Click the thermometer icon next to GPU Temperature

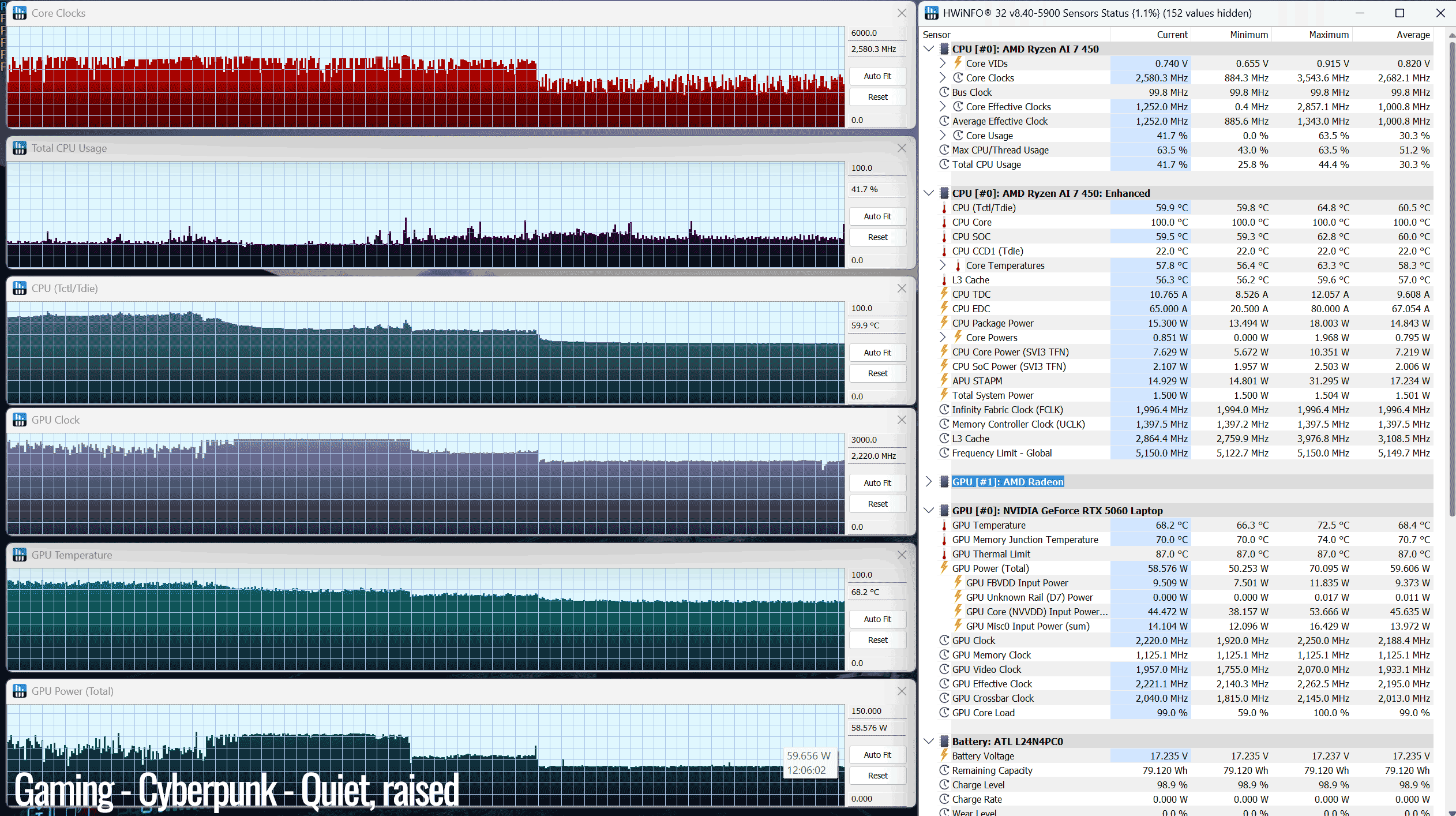coord(944,525)
